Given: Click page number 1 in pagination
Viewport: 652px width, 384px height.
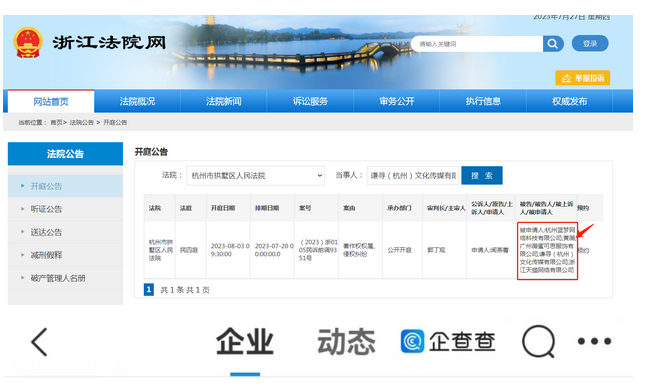Looking at the screenshot, I should 148,290.
